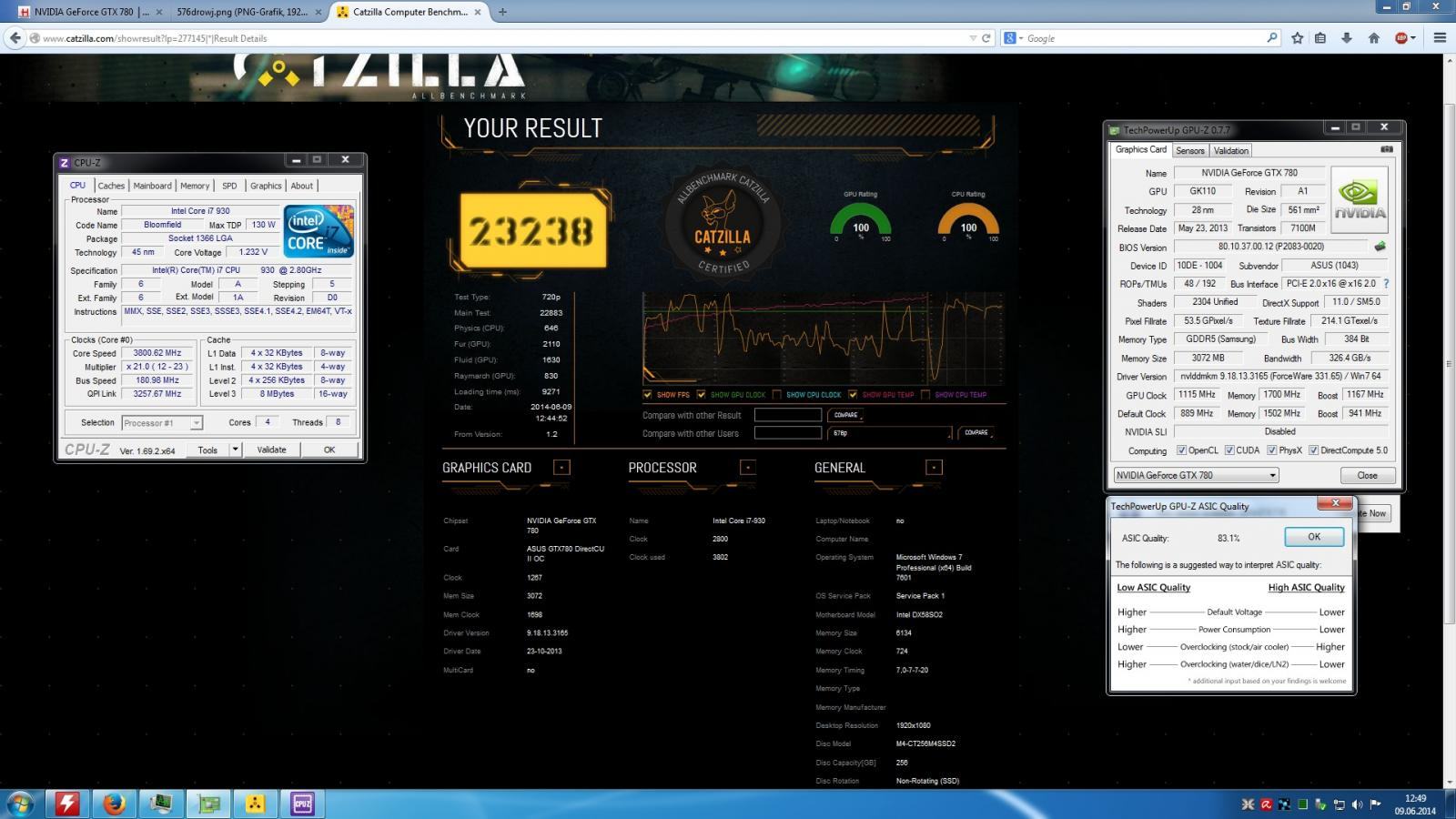Click the volume icon in system tray
Viewport: 1456px width, 819px height.
(x=1357, y=804)
